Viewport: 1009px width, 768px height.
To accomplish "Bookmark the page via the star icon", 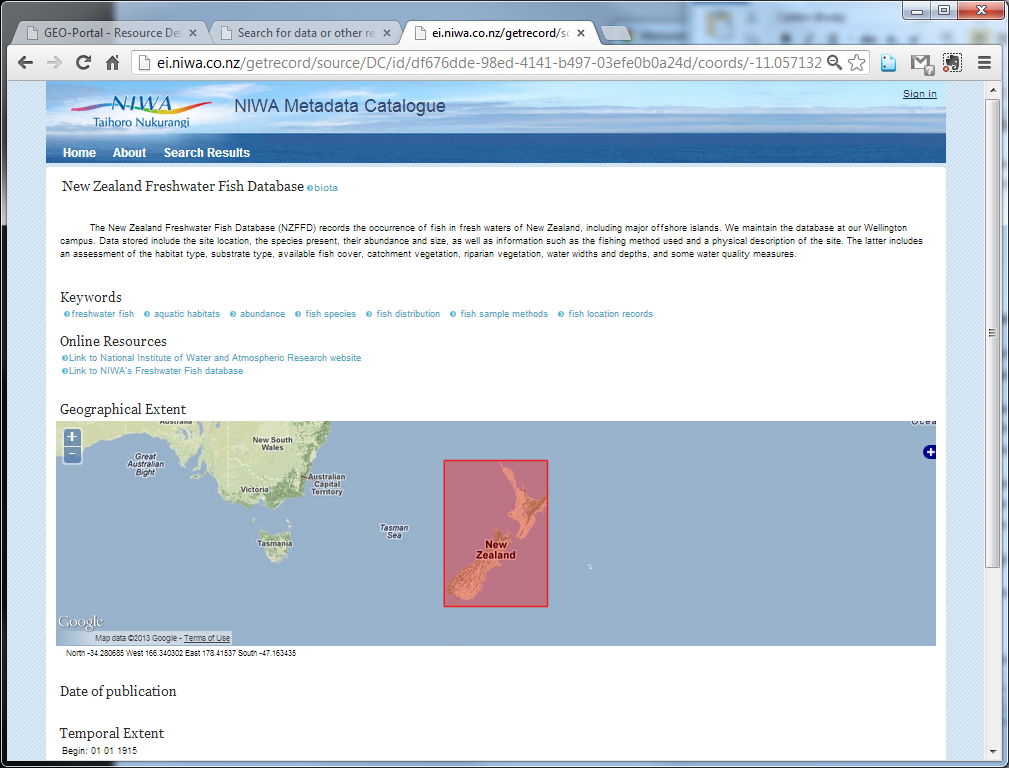I will pos(857,62).
